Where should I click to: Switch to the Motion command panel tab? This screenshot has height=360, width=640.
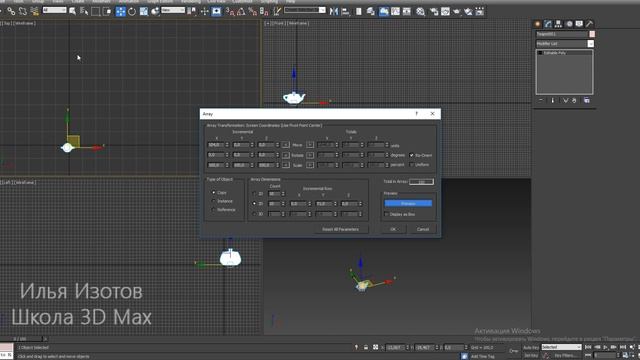(x=569, y=24)
